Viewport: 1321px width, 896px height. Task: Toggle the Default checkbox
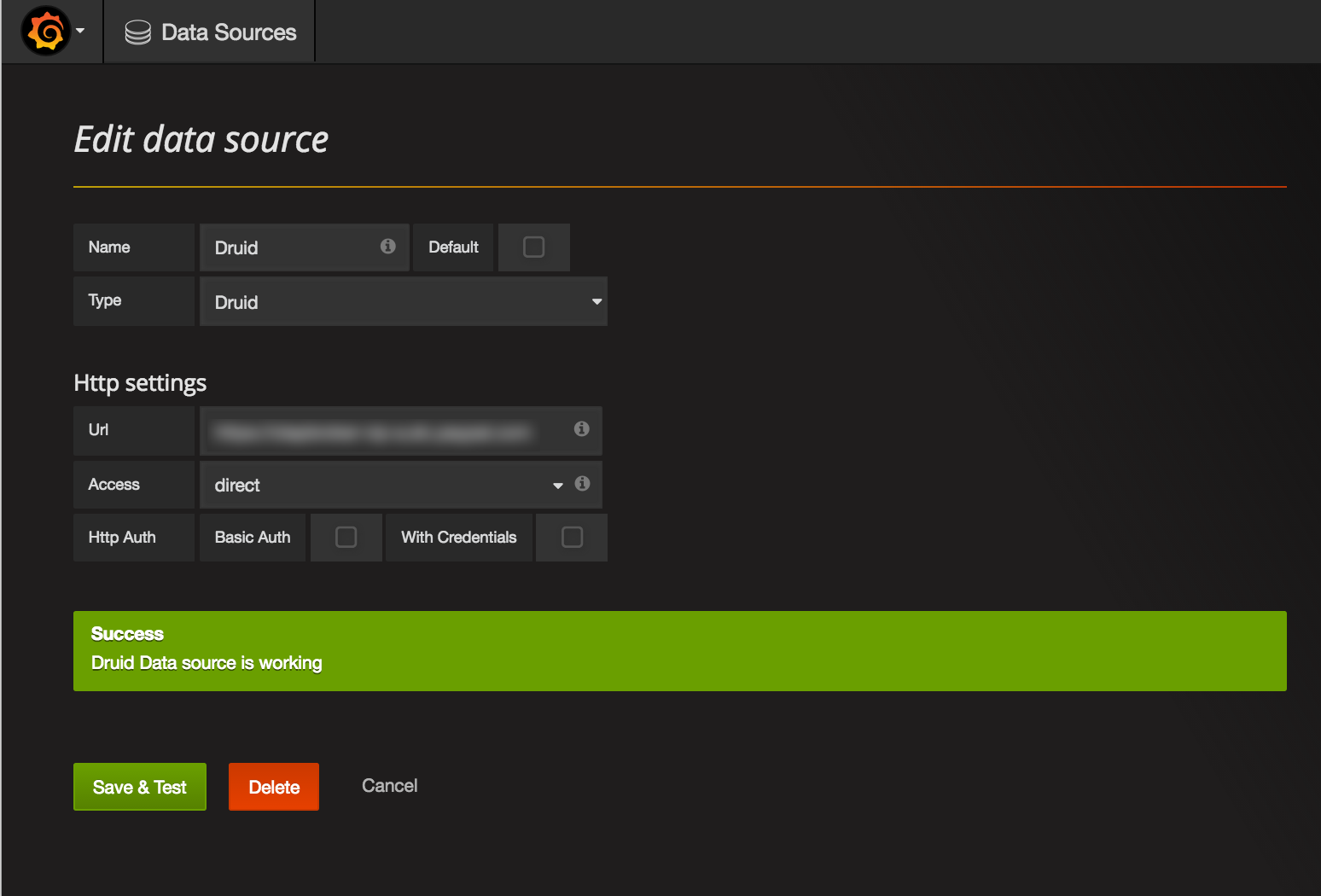[534, 247]
